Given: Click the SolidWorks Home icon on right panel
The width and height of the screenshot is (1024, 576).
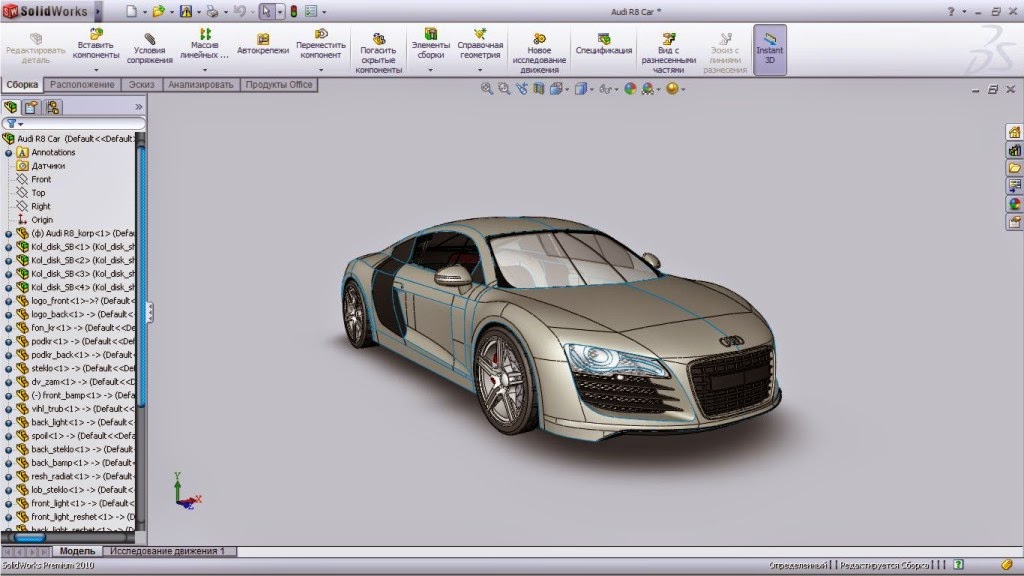Looking at the screenshot, I should click(1014, 133).
